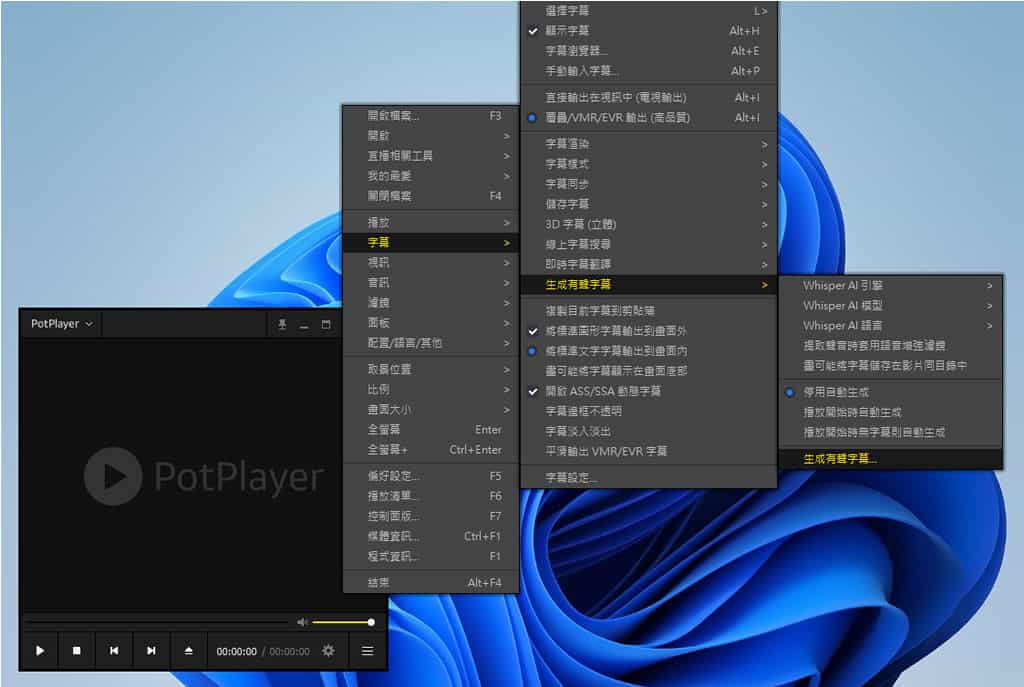
Task: Open 偏好設定... F5 entry
Action: coord(430,476)
